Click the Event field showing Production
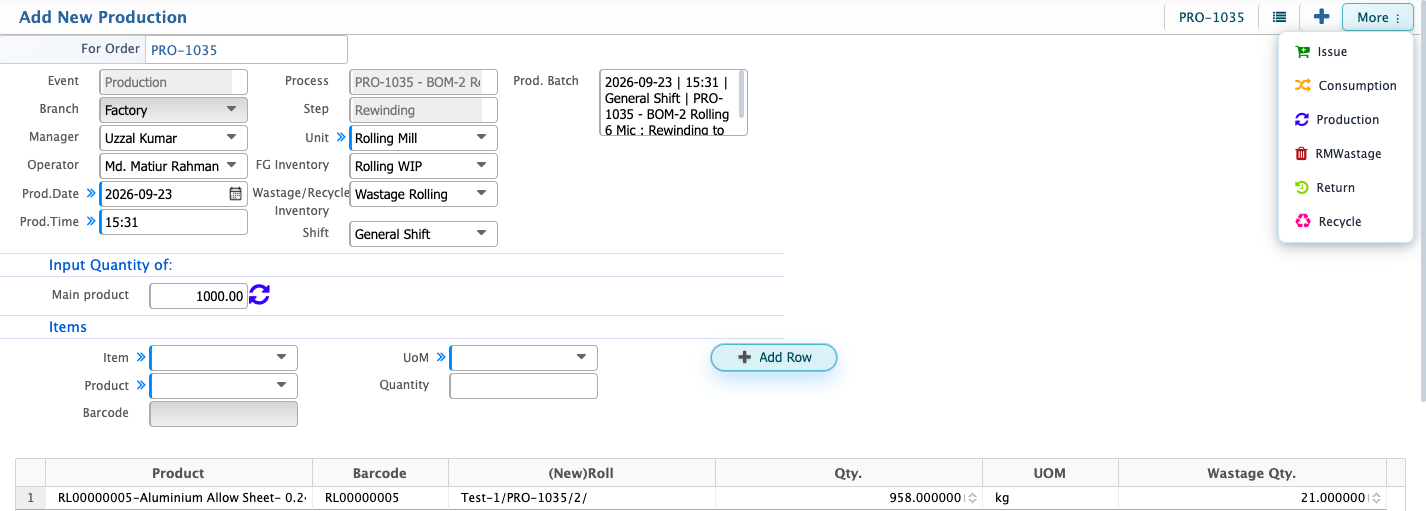 [174, 82]
